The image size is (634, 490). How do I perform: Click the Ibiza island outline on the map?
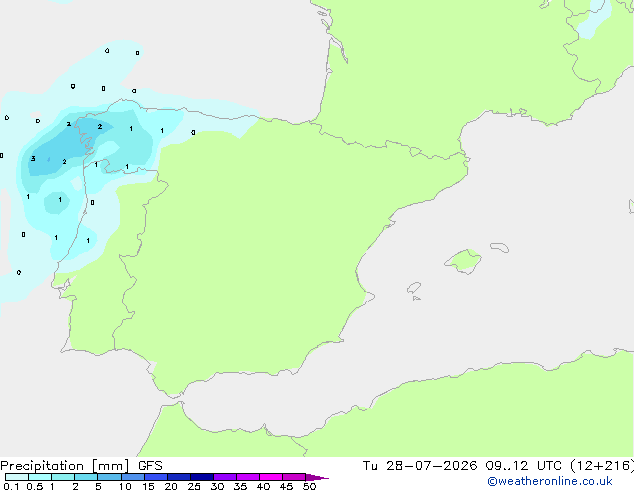[x=414, y=288]
